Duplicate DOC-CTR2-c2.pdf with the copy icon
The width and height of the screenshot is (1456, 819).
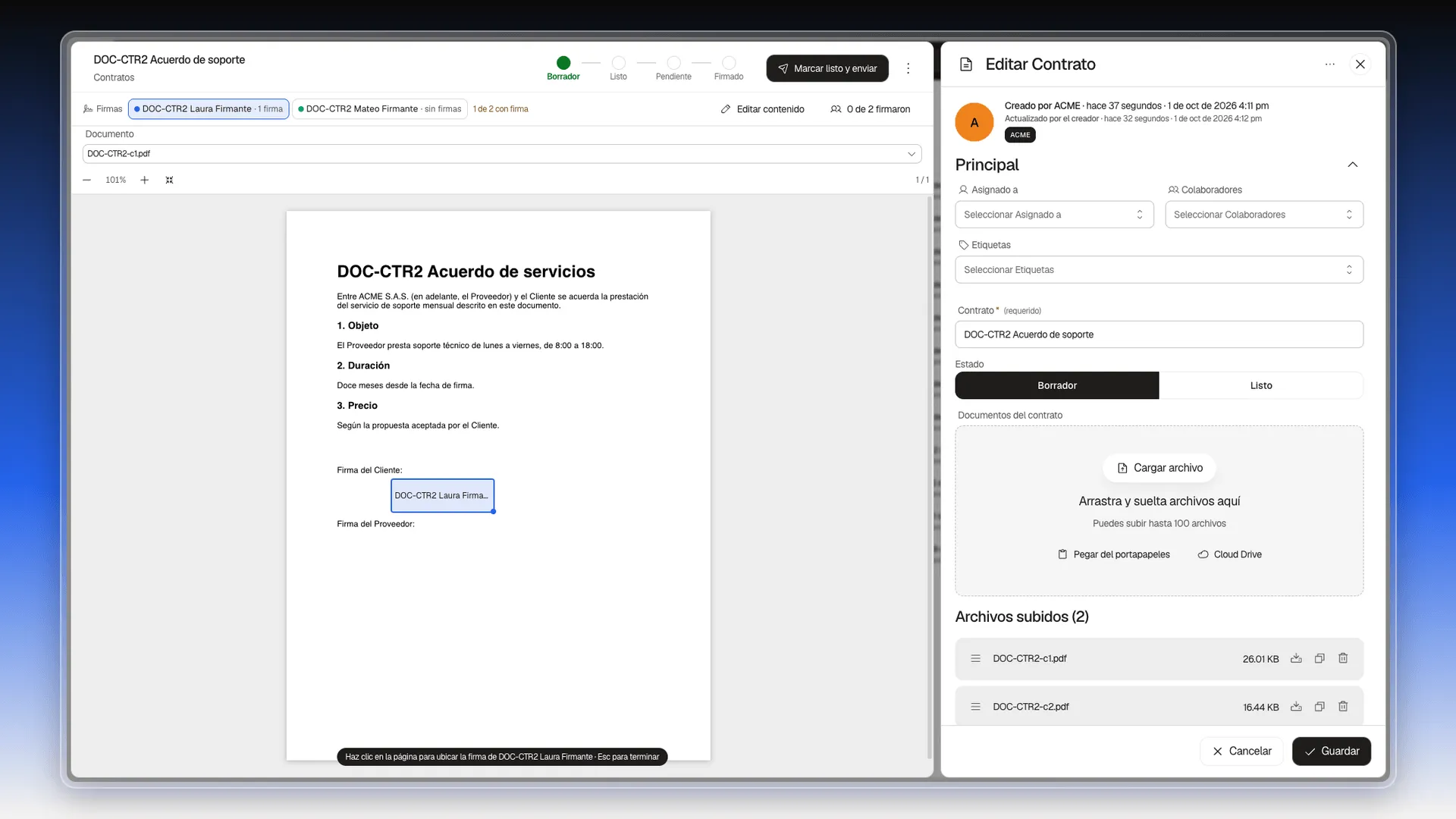[1319, 707]
